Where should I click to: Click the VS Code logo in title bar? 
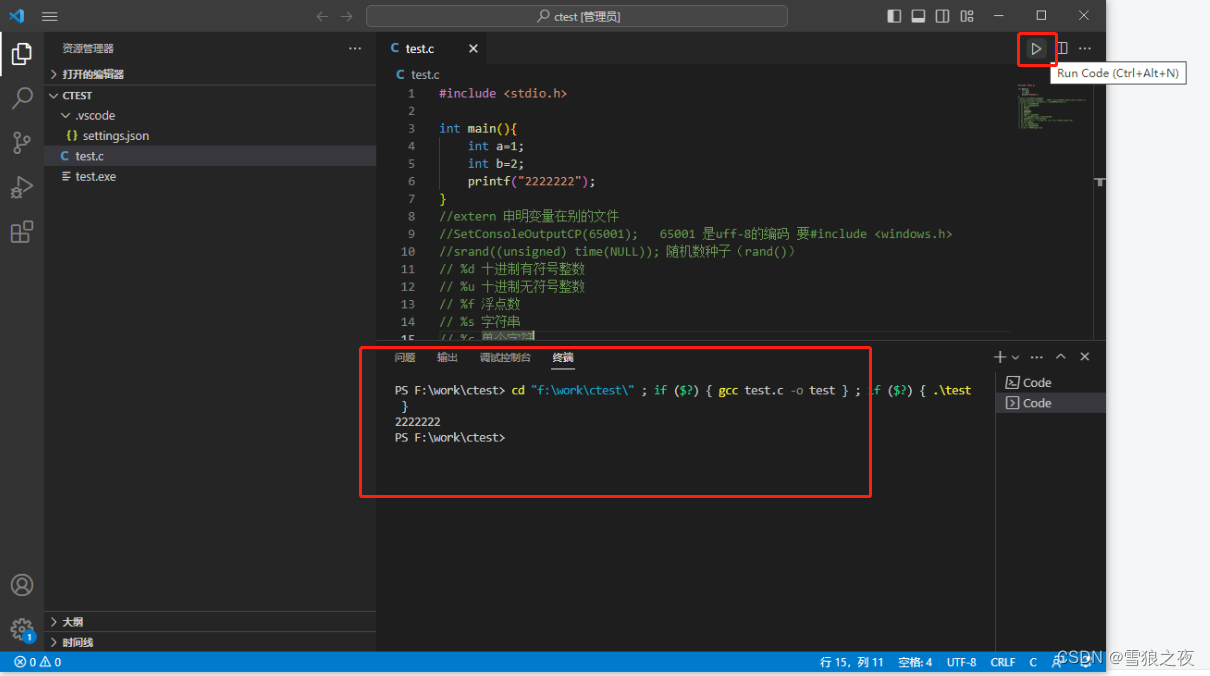click(17, 16)
